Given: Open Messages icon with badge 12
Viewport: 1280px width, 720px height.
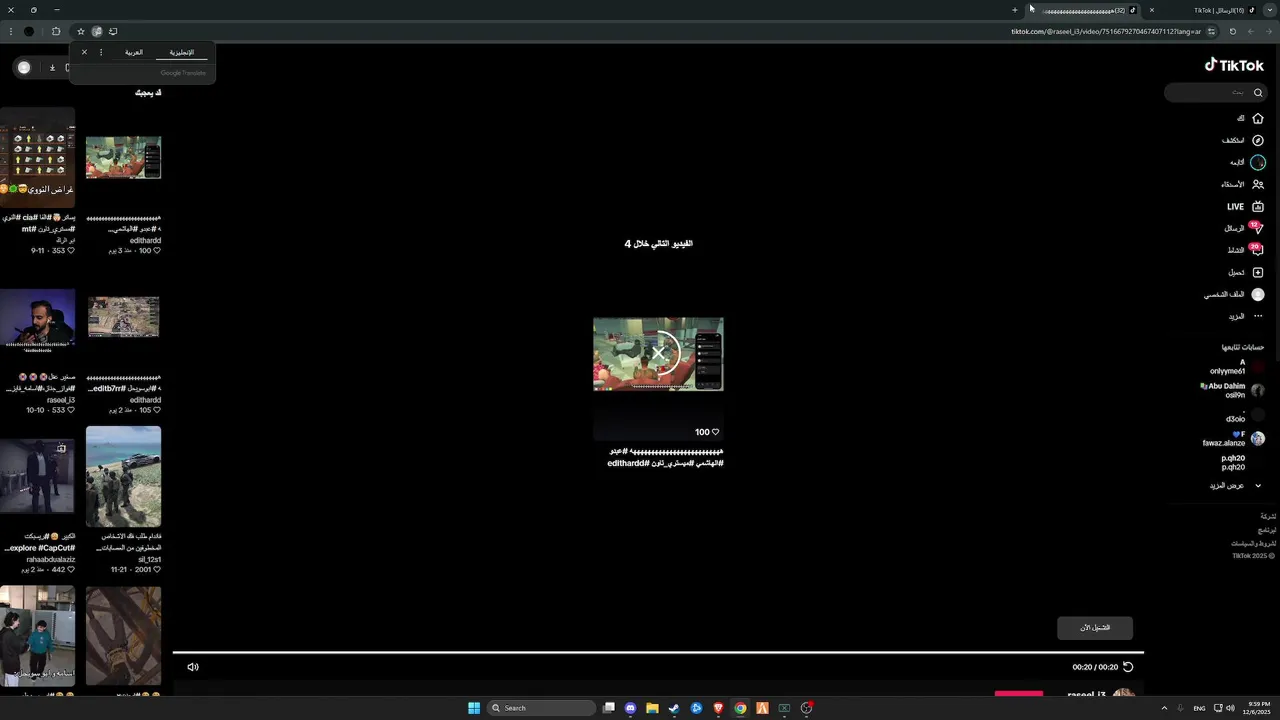Looking at the screenshot, I should (x=1257, y=228).
